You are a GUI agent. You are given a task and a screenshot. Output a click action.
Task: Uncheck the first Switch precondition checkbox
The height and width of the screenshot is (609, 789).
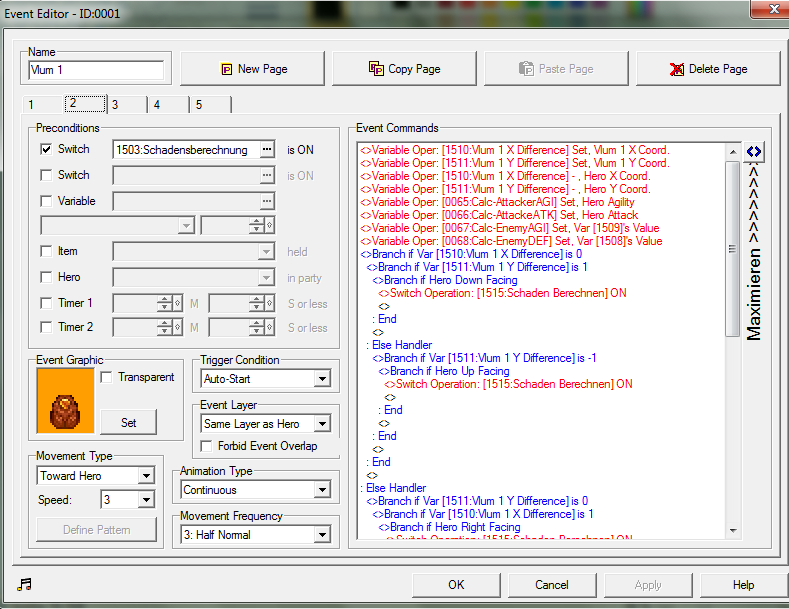tap(46, 150)
